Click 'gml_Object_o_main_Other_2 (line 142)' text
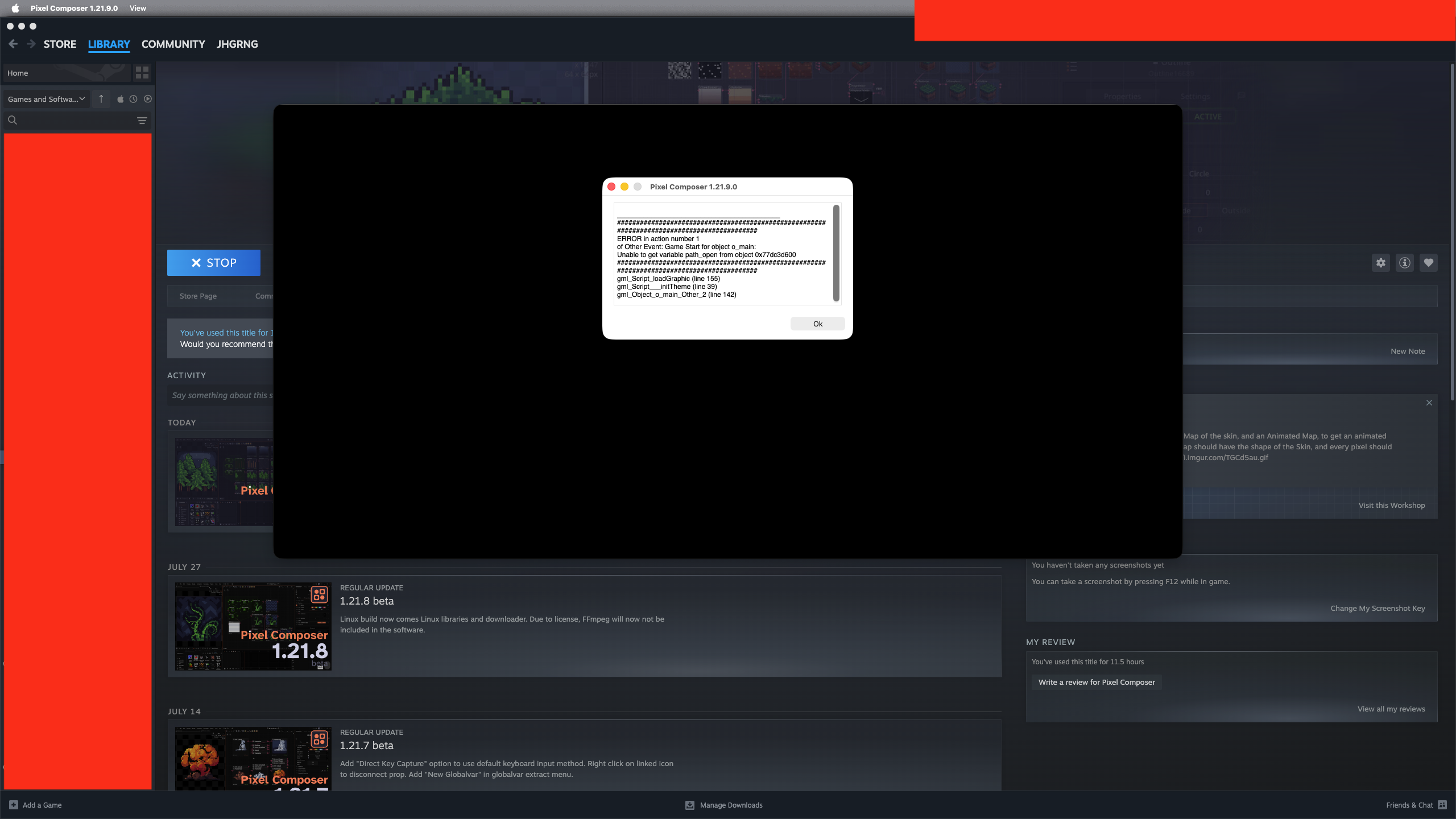Screen dimensions: 1456x819 677,295
